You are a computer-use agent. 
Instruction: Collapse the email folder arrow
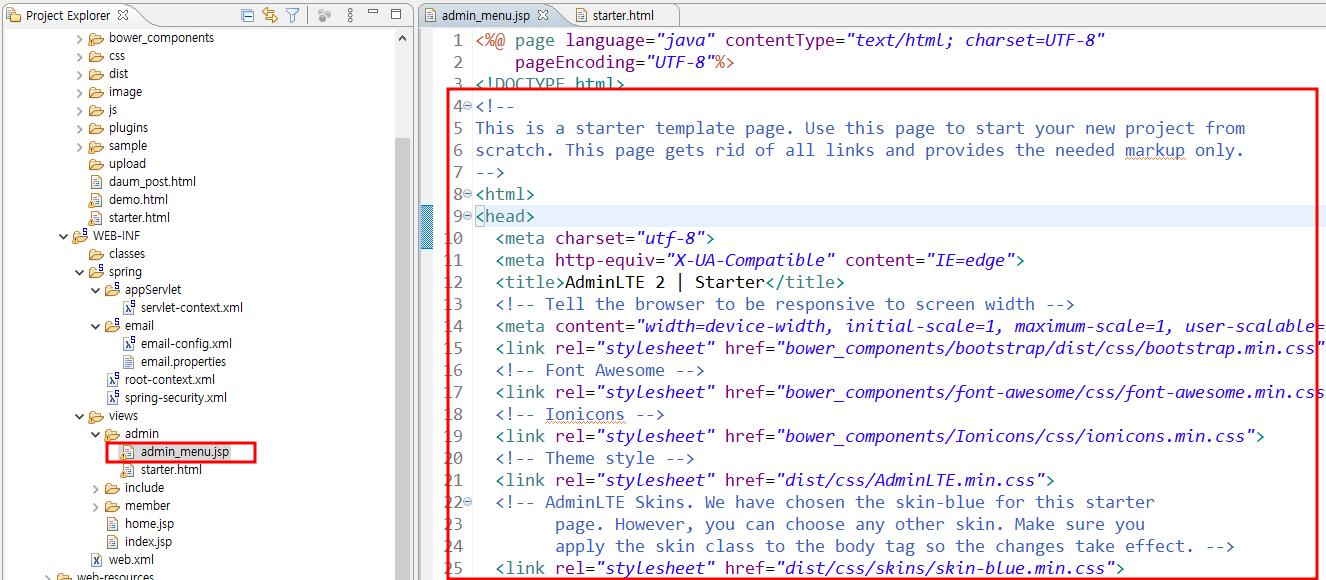tap(96, 325)
